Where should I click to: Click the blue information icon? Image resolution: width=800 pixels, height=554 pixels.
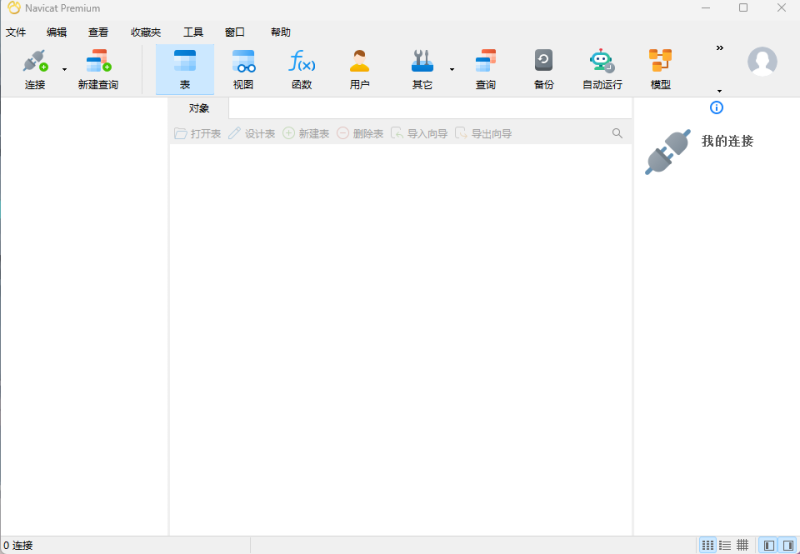[716, 108]
